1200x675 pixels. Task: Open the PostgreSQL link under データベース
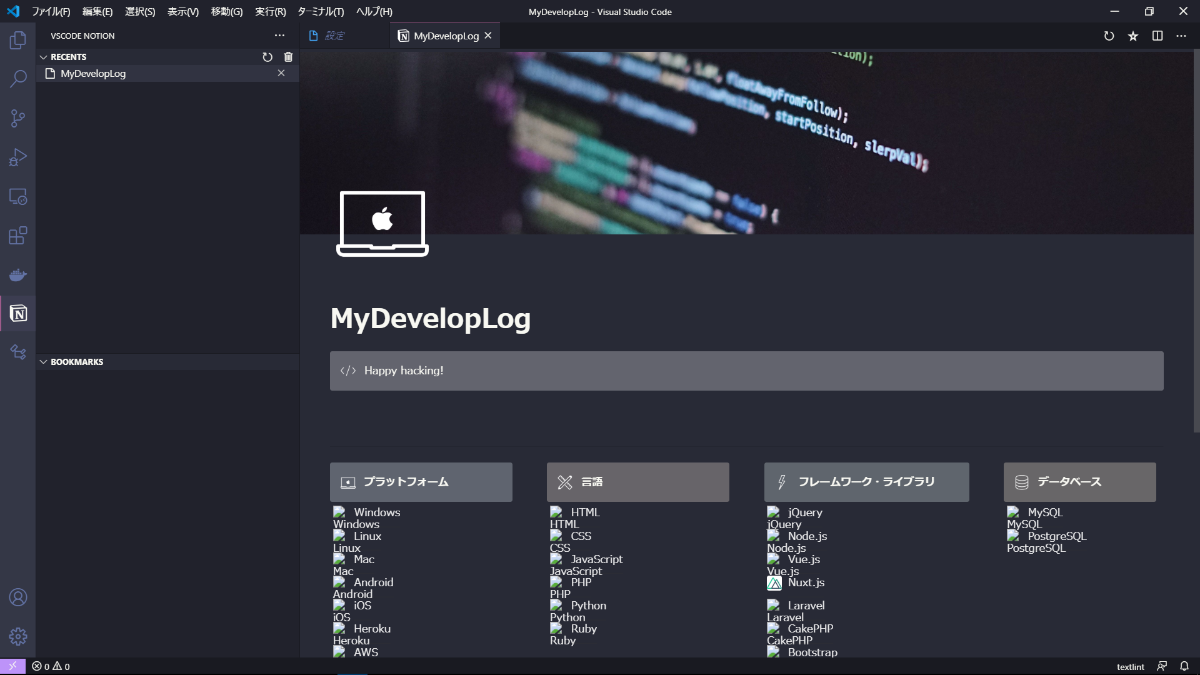(x=1056, y=536)
